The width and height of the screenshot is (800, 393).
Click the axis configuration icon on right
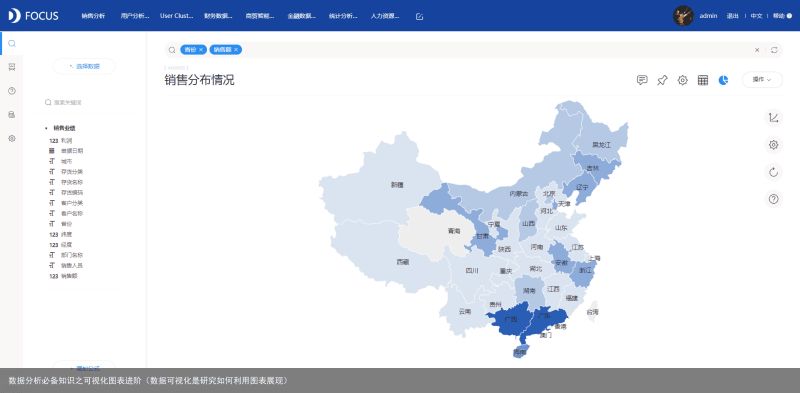[x=773, y=118]
